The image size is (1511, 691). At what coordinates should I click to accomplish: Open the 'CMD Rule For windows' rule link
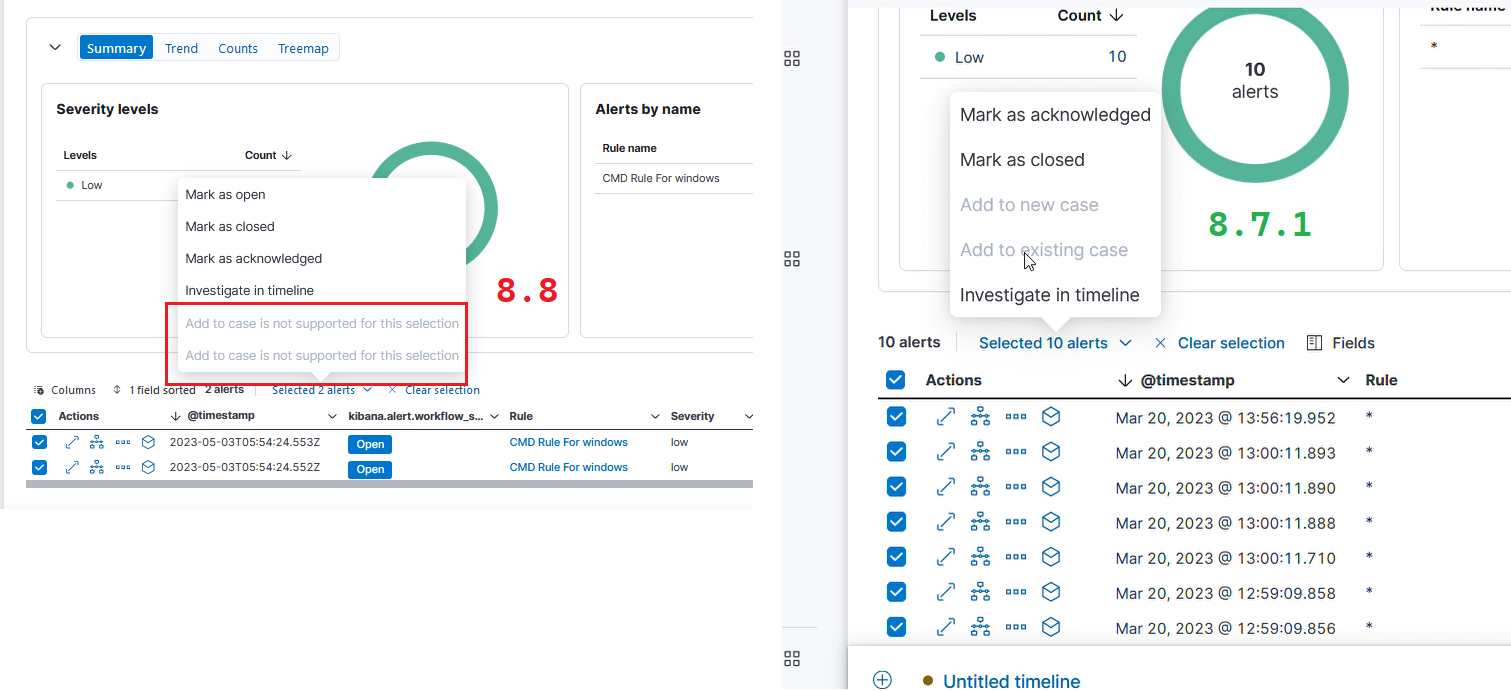(568, 441)
